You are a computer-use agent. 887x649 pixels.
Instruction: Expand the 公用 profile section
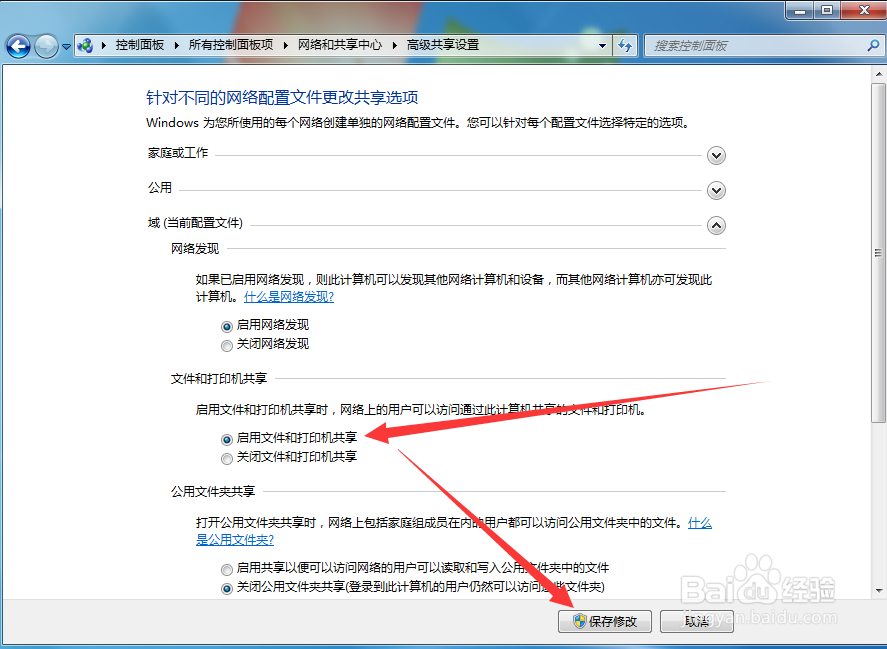click(716, 190)
